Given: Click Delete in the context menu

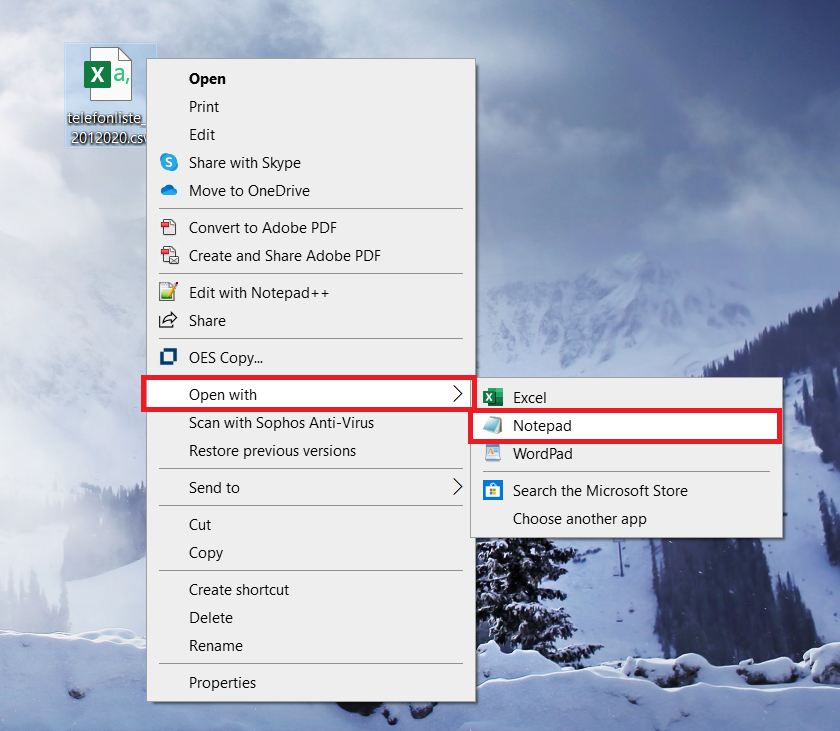Looking at the screenshot, I should tap(211, 617).
